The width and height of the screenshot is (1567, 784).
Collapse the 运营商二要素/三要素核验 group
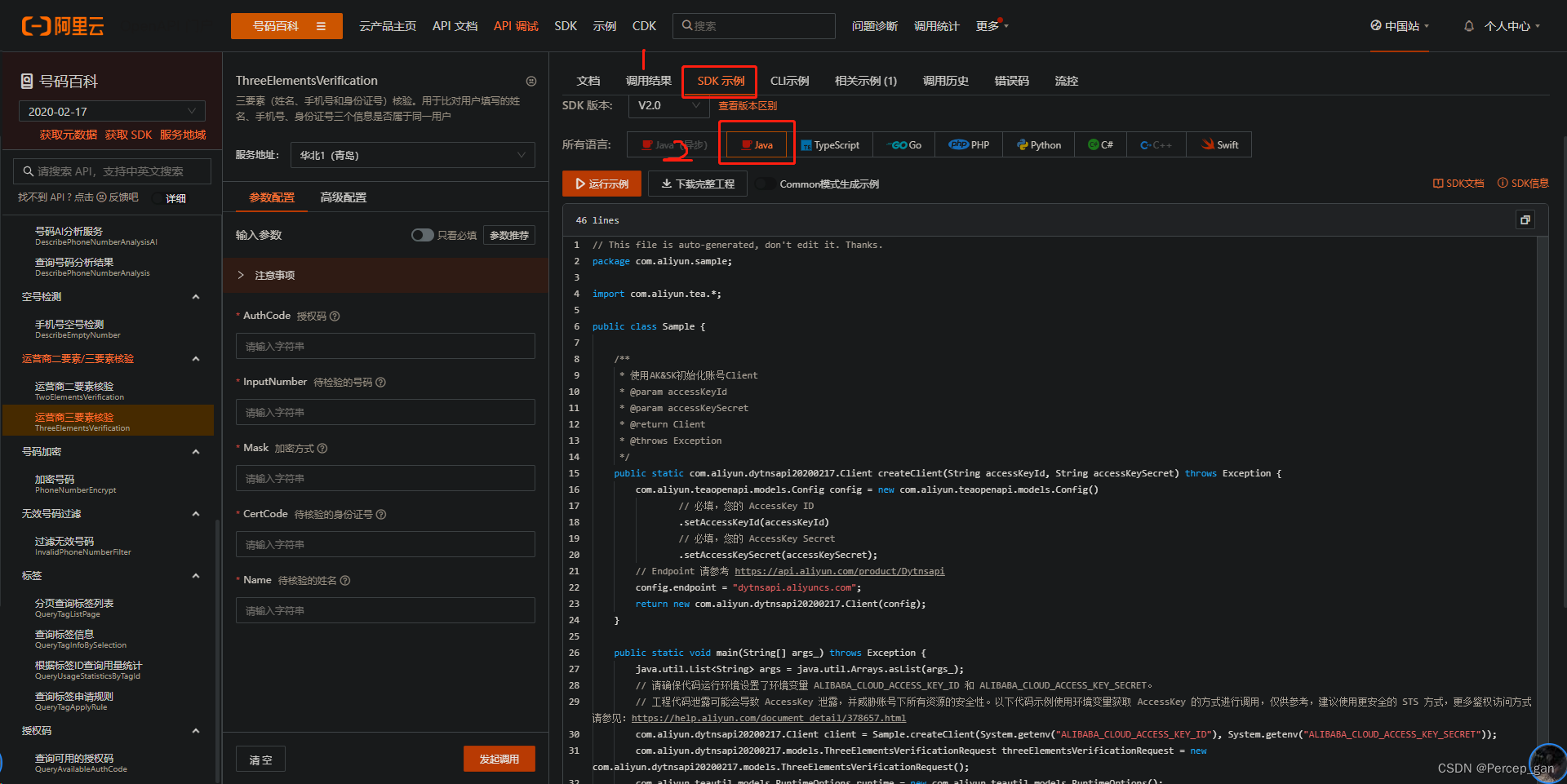(x=196, y=359)
